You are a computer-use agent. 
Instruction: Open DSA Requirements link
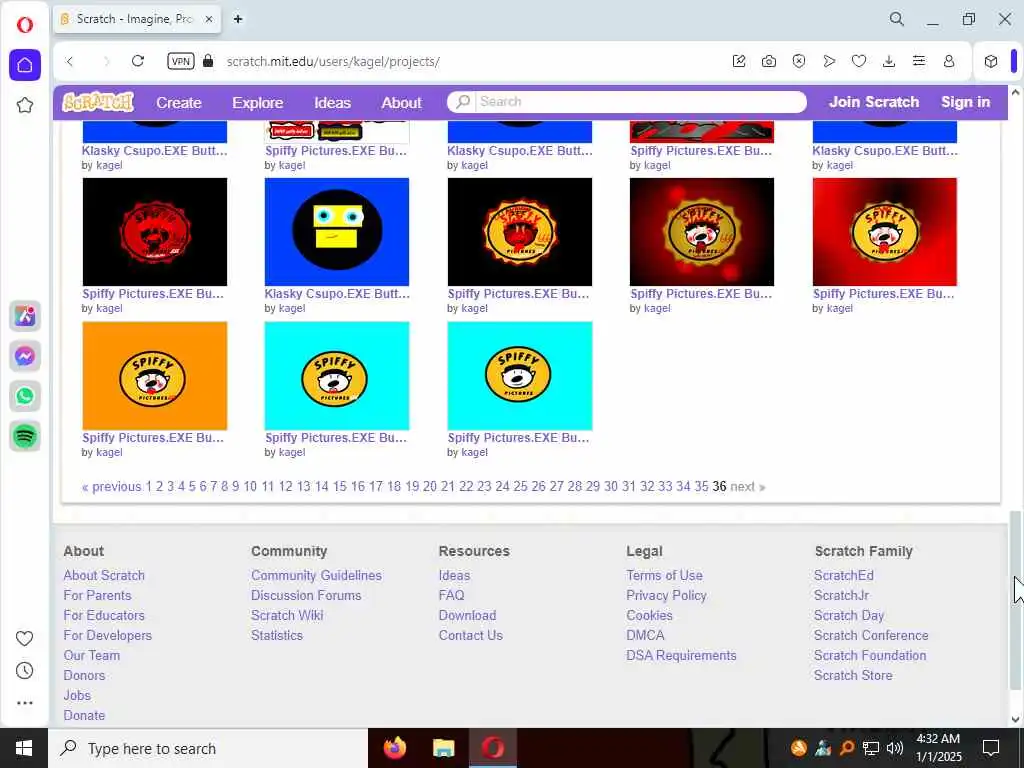[x=681, y=655]
